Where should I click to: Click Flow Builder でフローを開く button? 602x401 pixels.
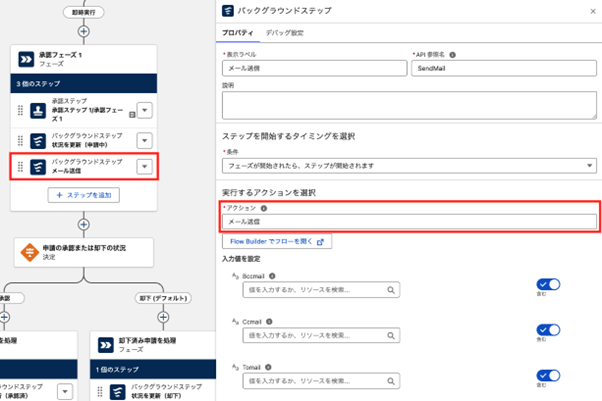pos(274,241)
